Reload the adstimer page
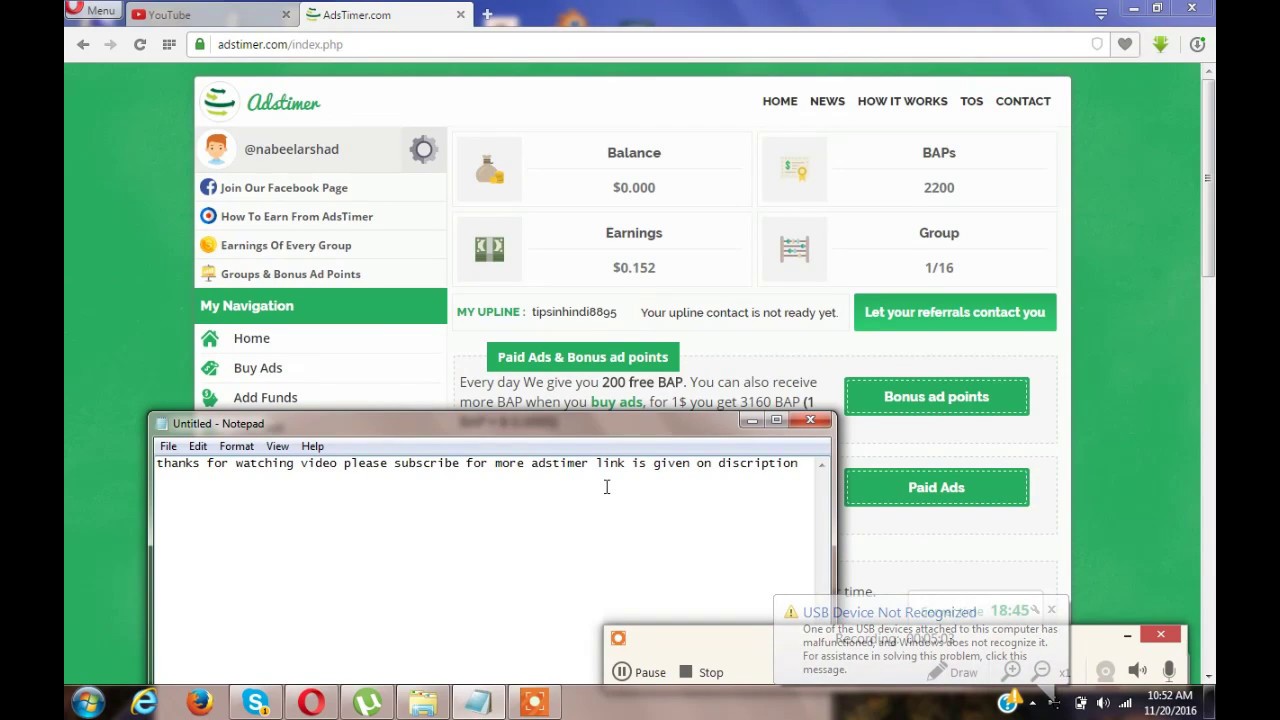 pos(140,44)
